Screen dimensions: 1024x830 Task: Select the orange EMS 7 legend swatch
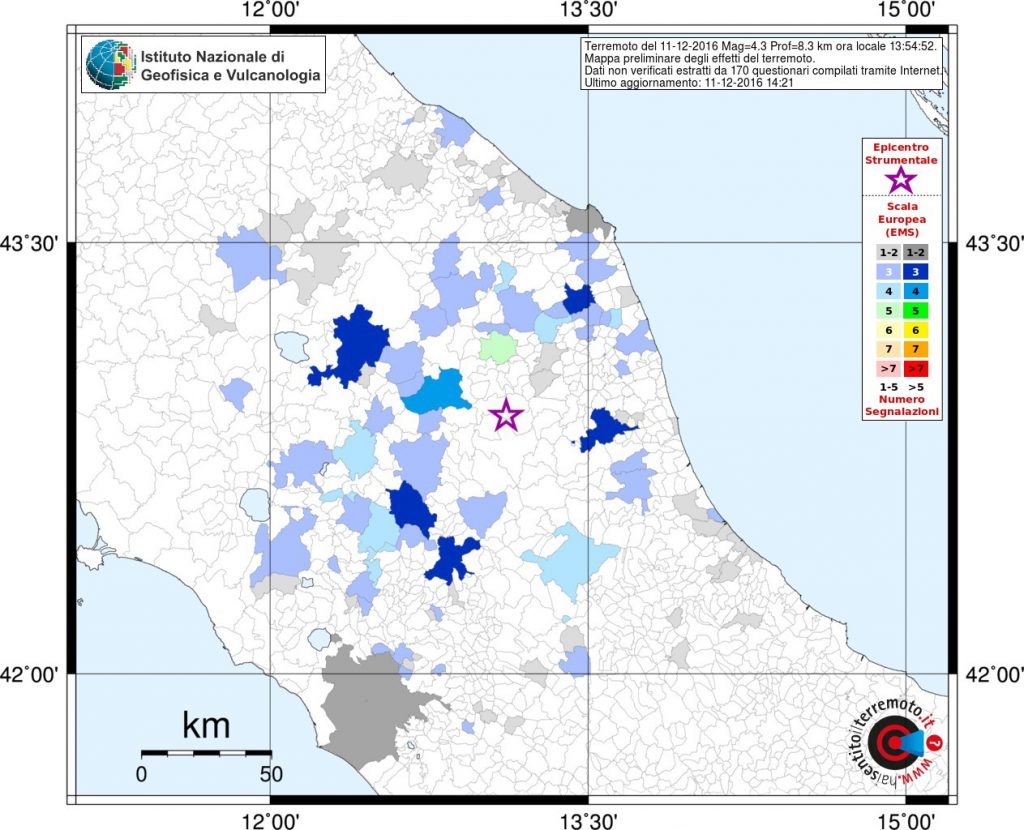916,349
